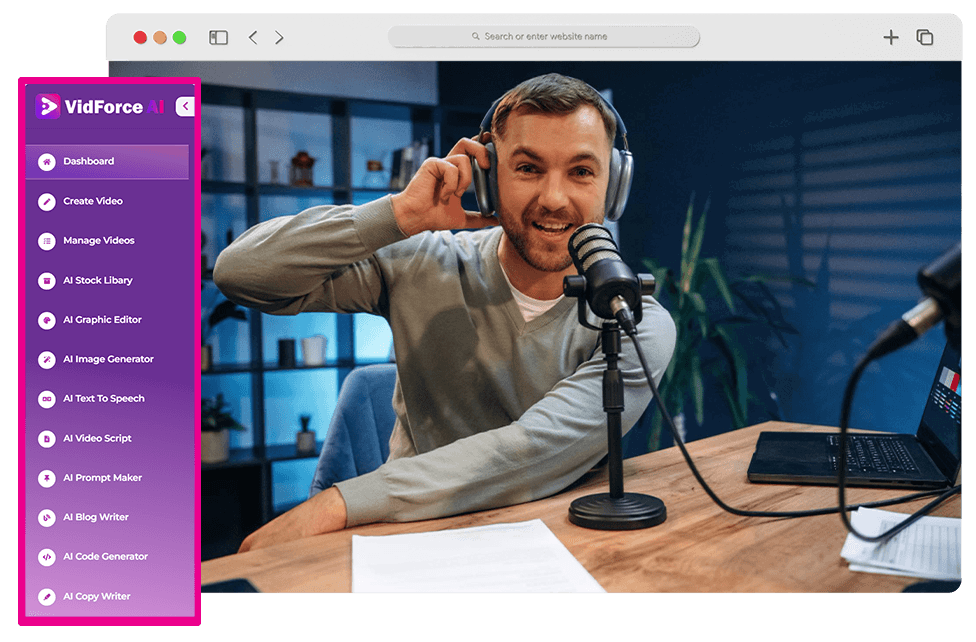The width and height of the screenshot is (976, 642).
Task: Go back with the browser back arrow
Action: point(253,38)
